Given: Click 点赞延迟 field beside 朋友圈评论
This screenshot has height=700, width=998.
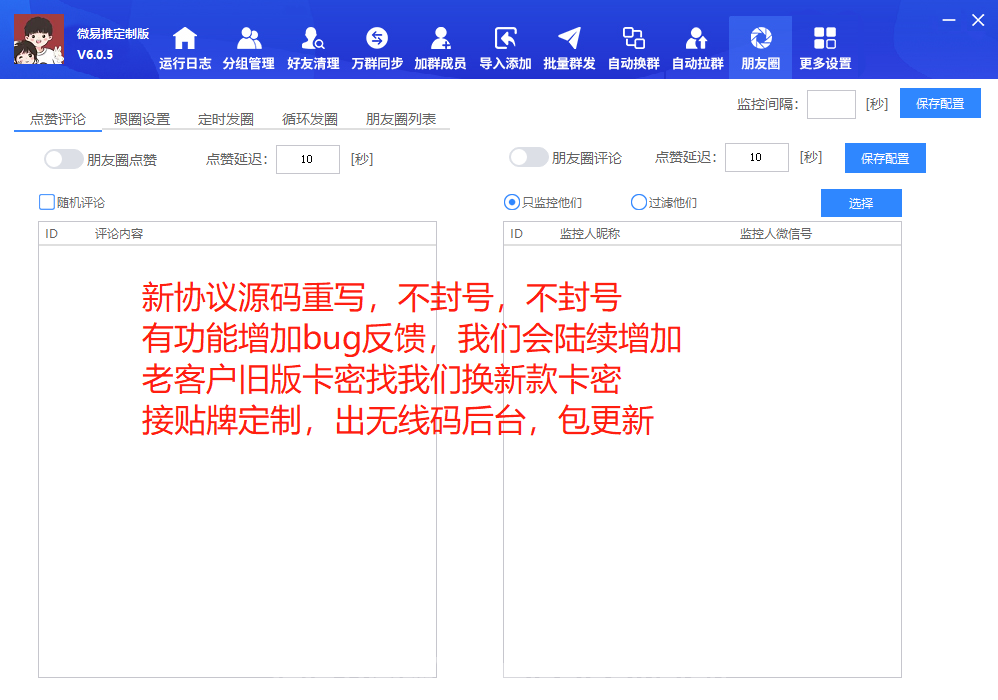Looking at the screenshot, I should point(757,157).
